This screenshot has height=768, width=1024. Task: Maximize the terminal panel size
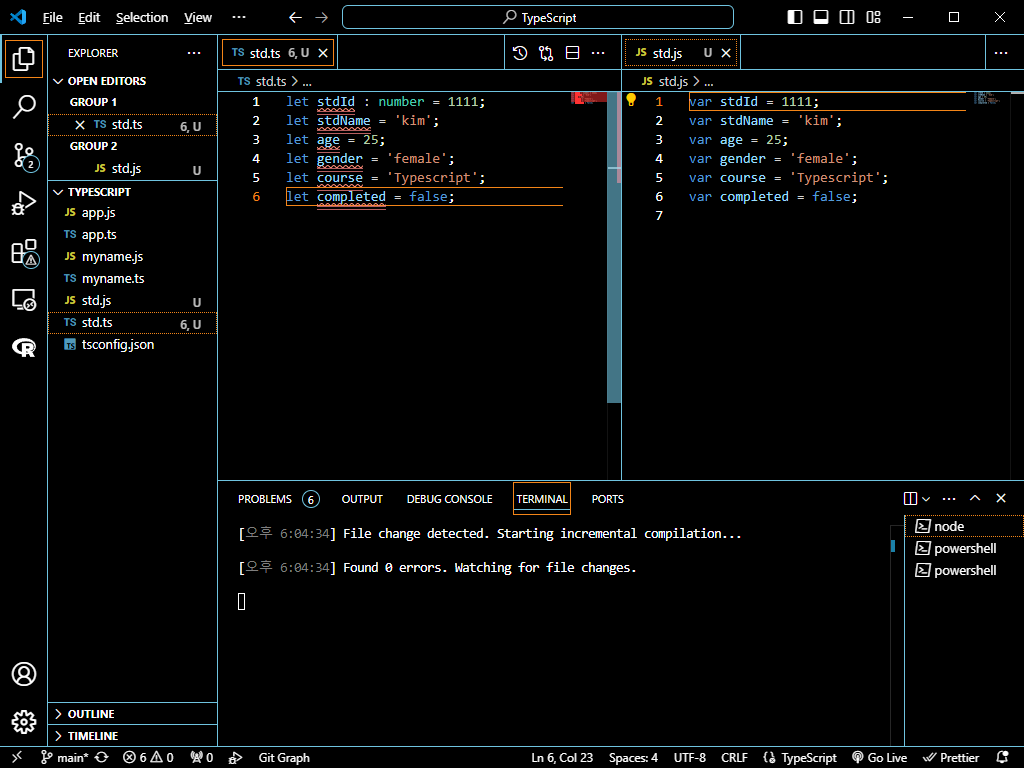coord(974,498)
